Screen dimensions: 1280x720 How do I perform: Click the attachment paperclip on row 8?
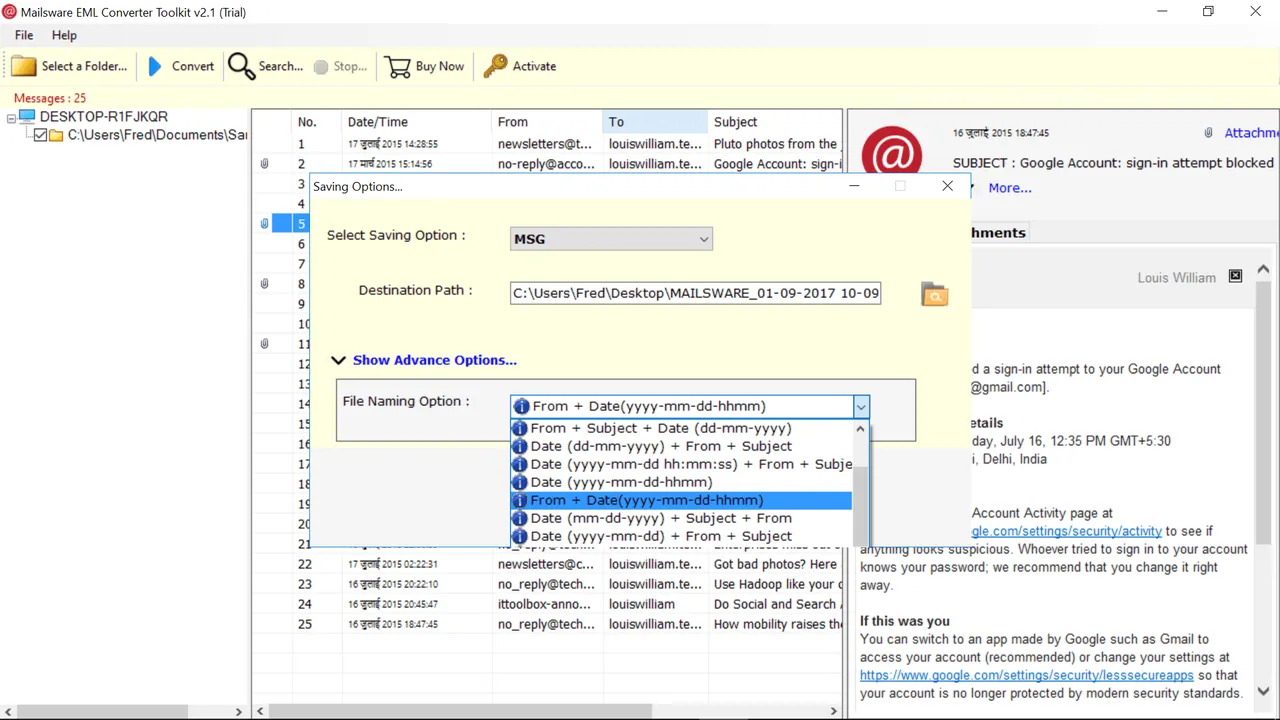[264, 284]
